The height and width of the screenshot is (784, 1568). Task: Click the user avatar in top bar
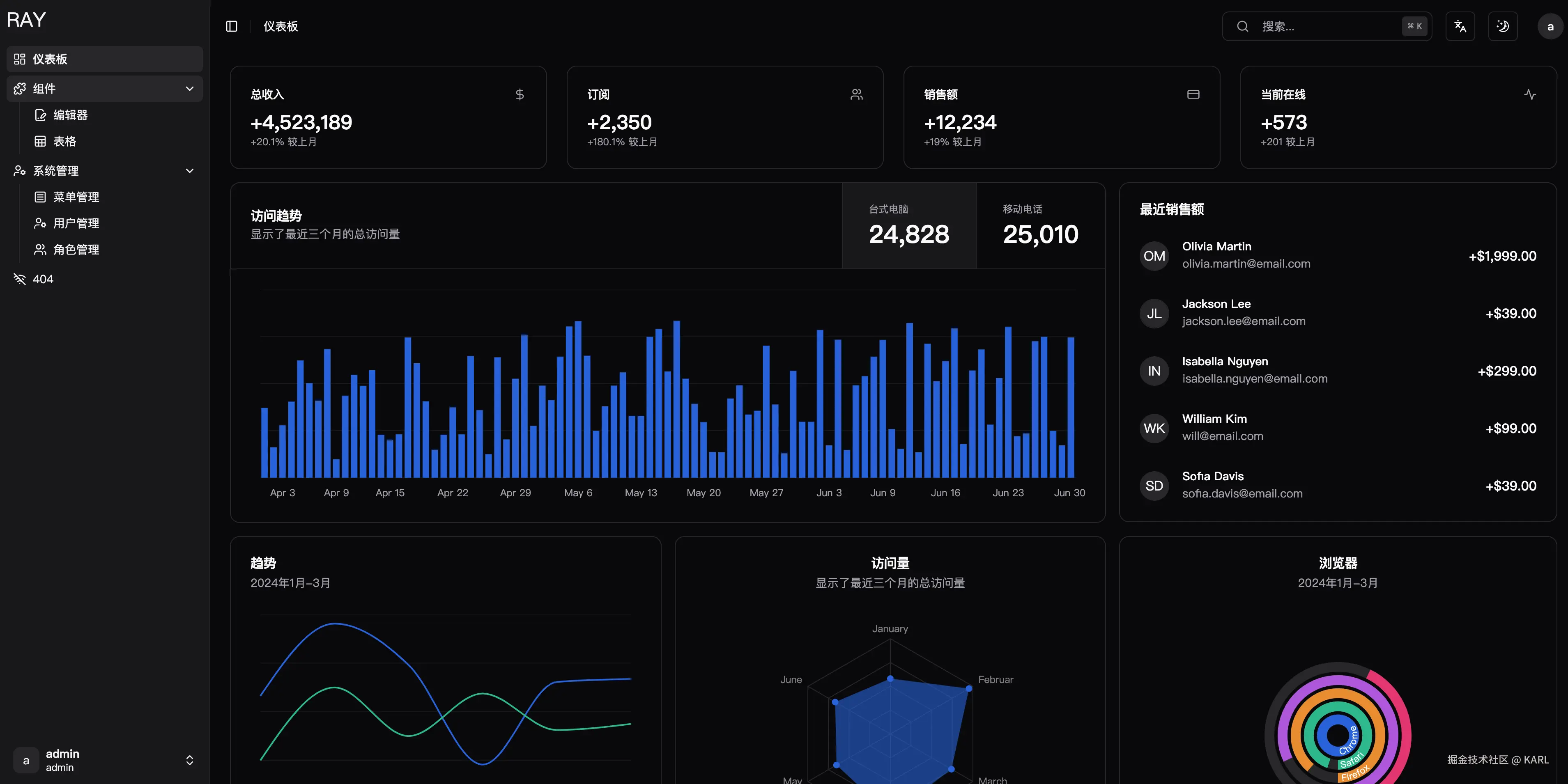tap(1550, 27)
